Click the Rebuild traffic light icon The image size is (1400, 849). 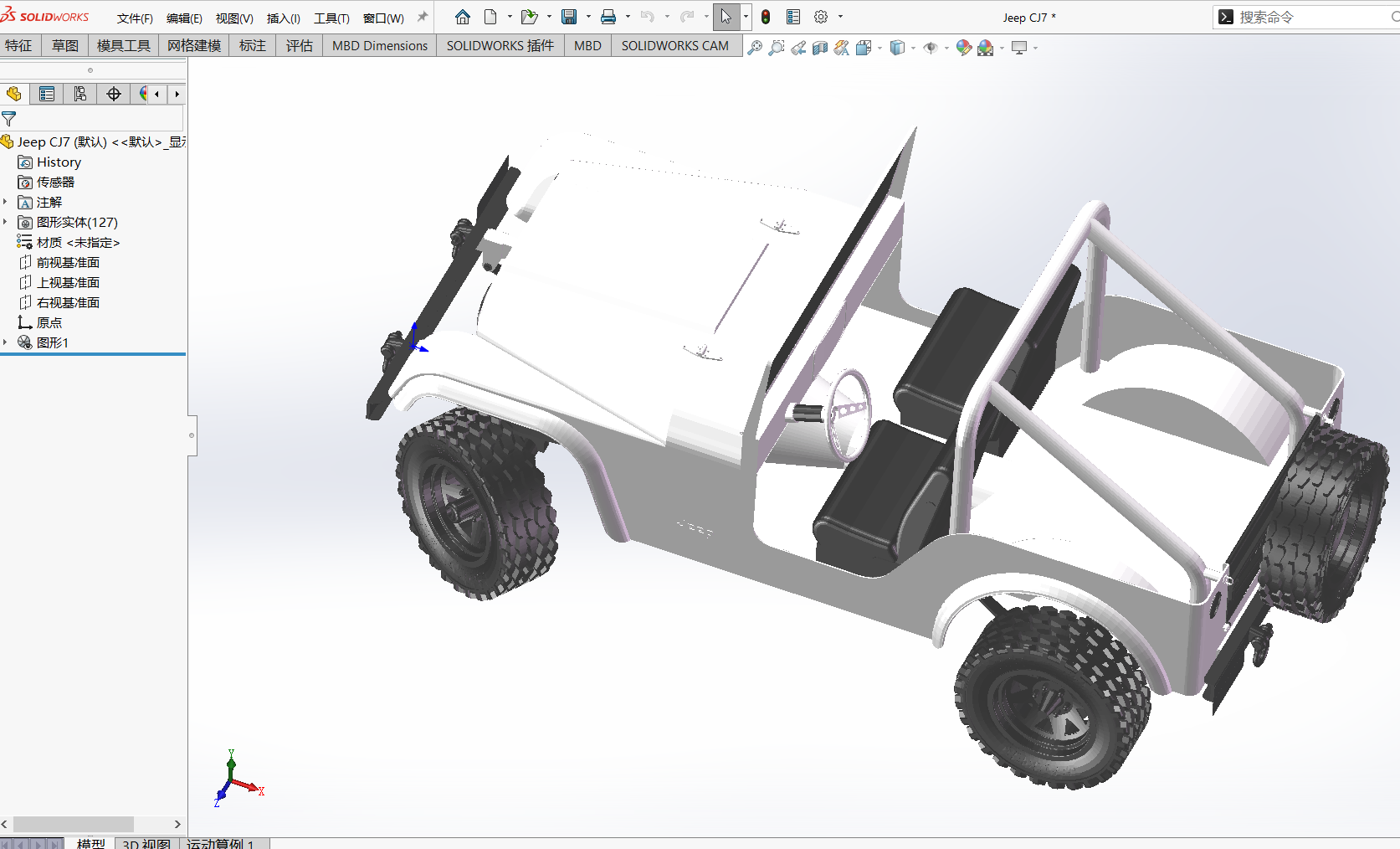tap(766, 17)
